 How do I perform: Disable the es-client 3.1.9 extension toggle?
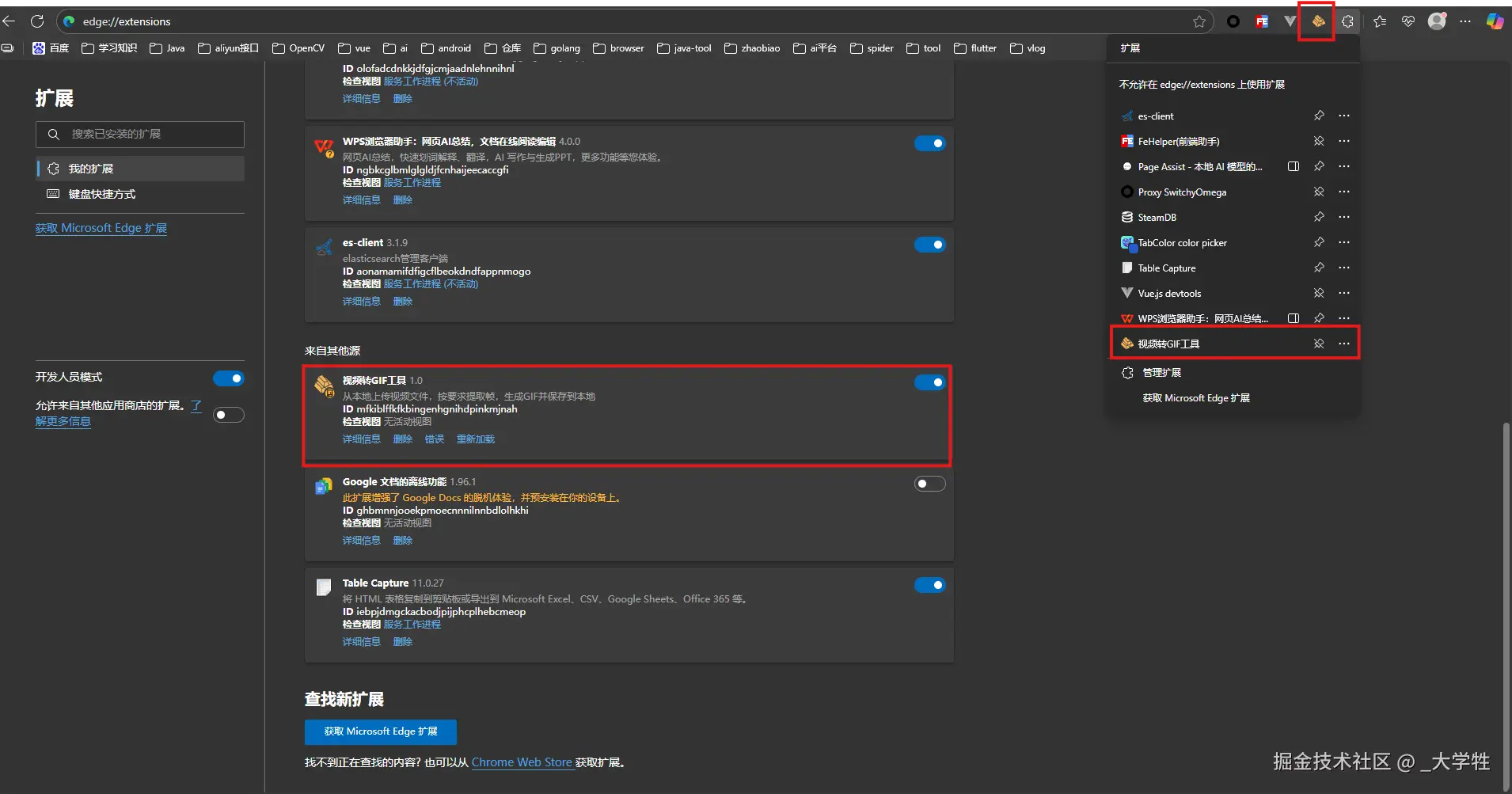930,245
